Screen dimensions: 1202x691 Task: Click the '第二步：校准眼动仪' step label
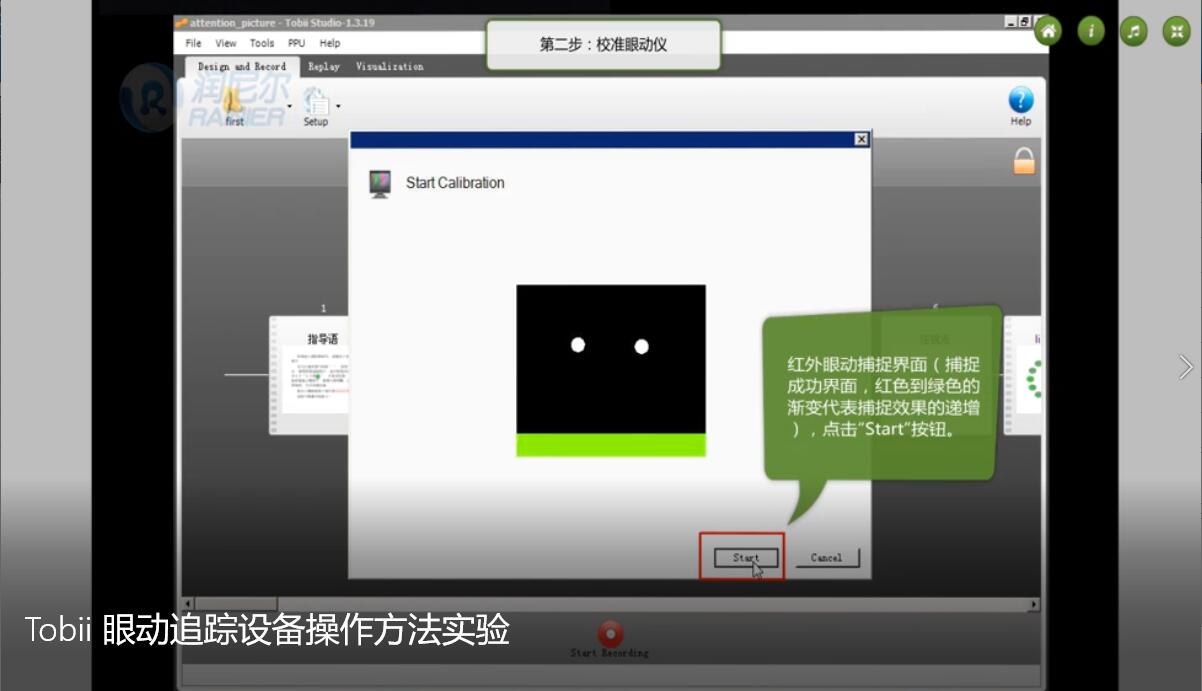[x=603, y=45]
